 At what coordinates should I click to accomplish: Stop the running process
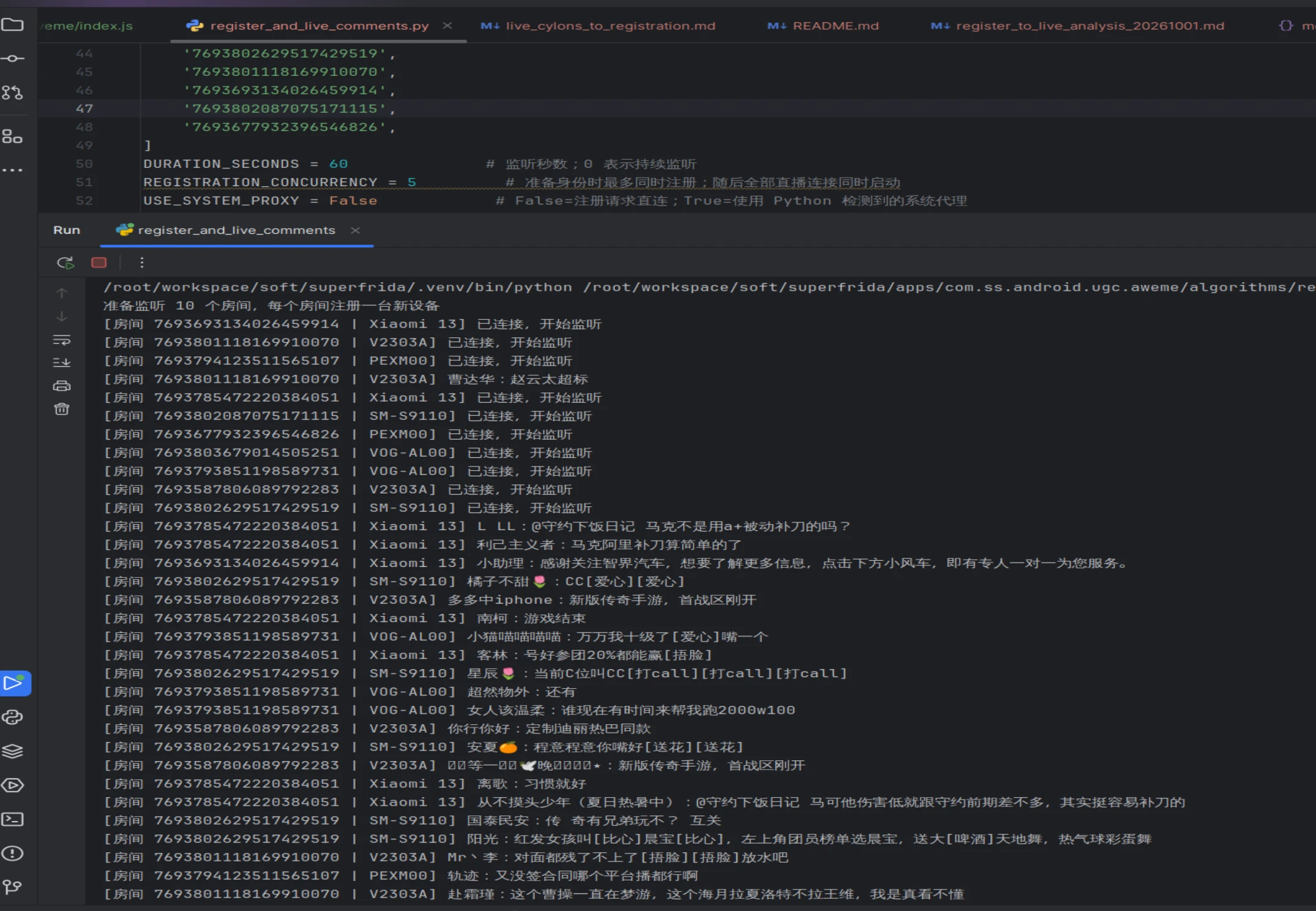99,263
